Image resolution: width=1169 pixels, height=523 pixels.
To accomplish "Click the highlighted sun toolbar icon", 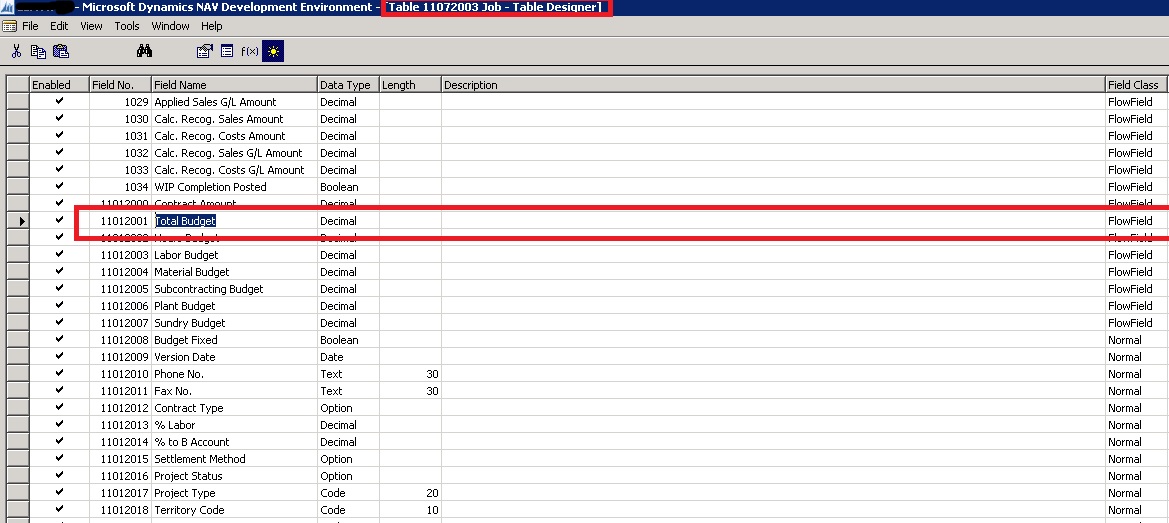I will click(273, 51).
